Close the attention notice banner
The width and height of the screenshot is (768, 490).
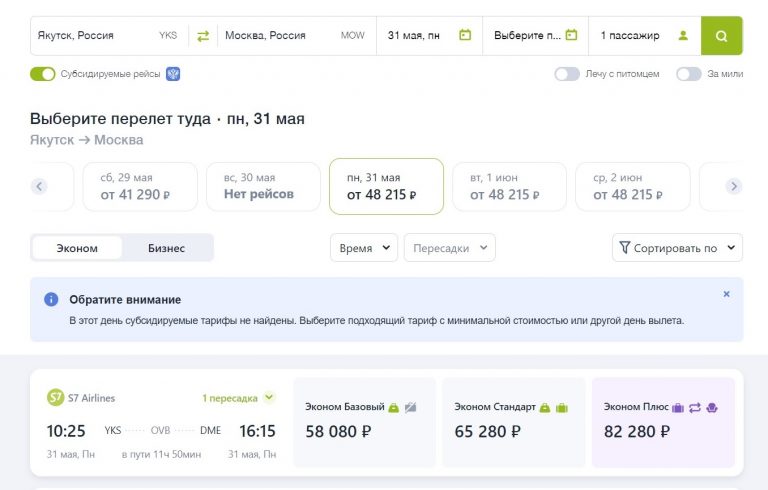pos(726,294)
